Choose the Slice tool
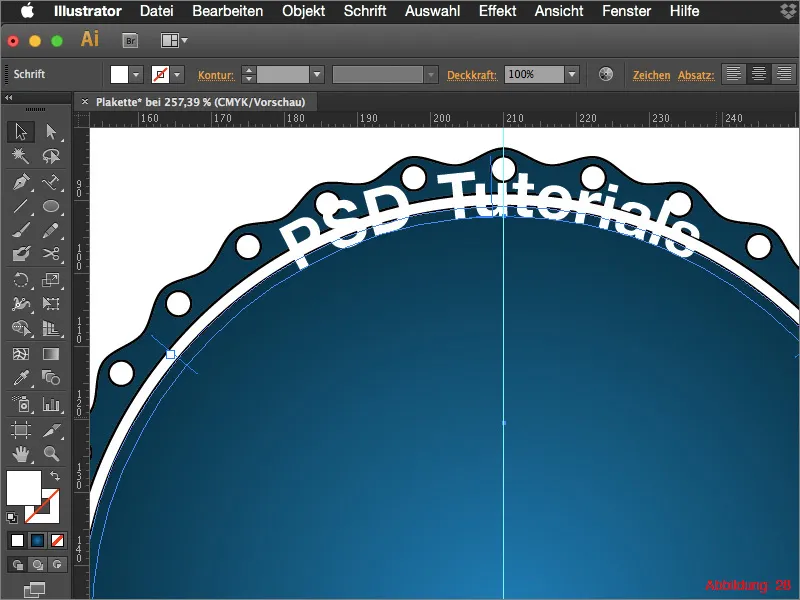 coord(51,430)
